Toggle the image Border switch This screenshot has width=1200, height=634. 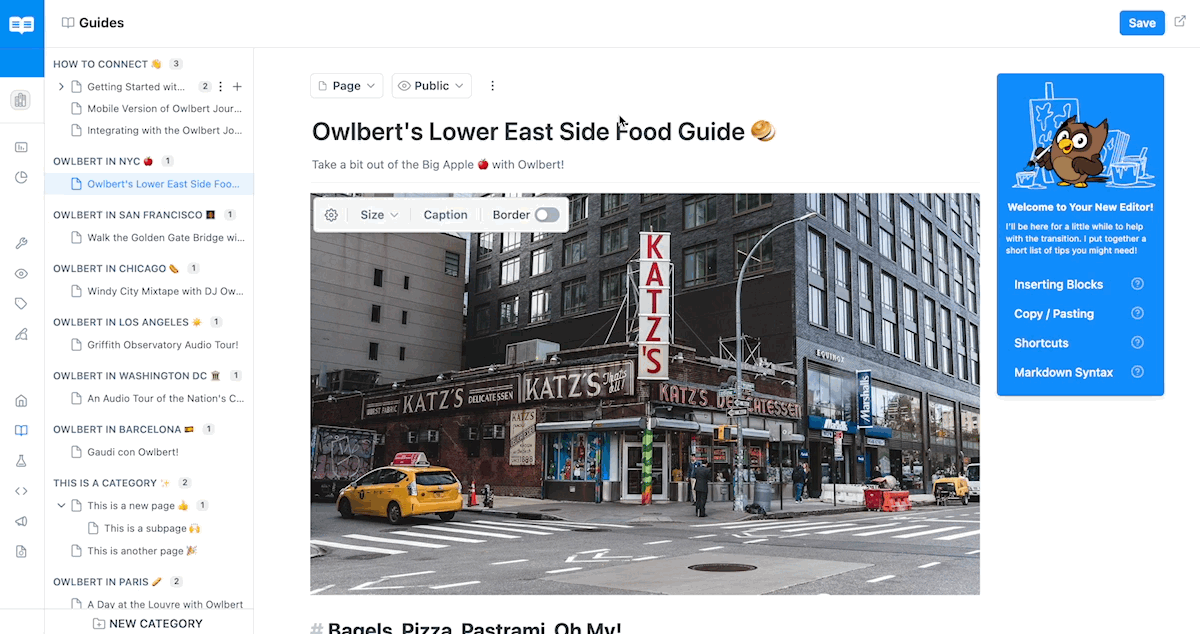[547, 215]
